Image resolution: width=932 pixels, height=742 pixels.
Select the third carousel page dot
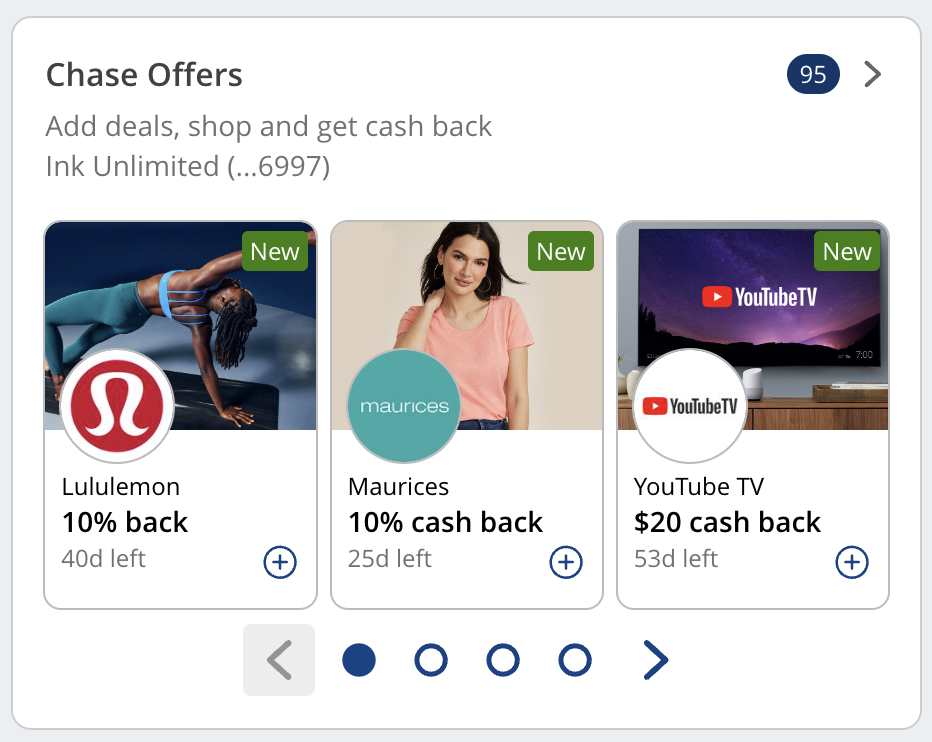(503, 660)
